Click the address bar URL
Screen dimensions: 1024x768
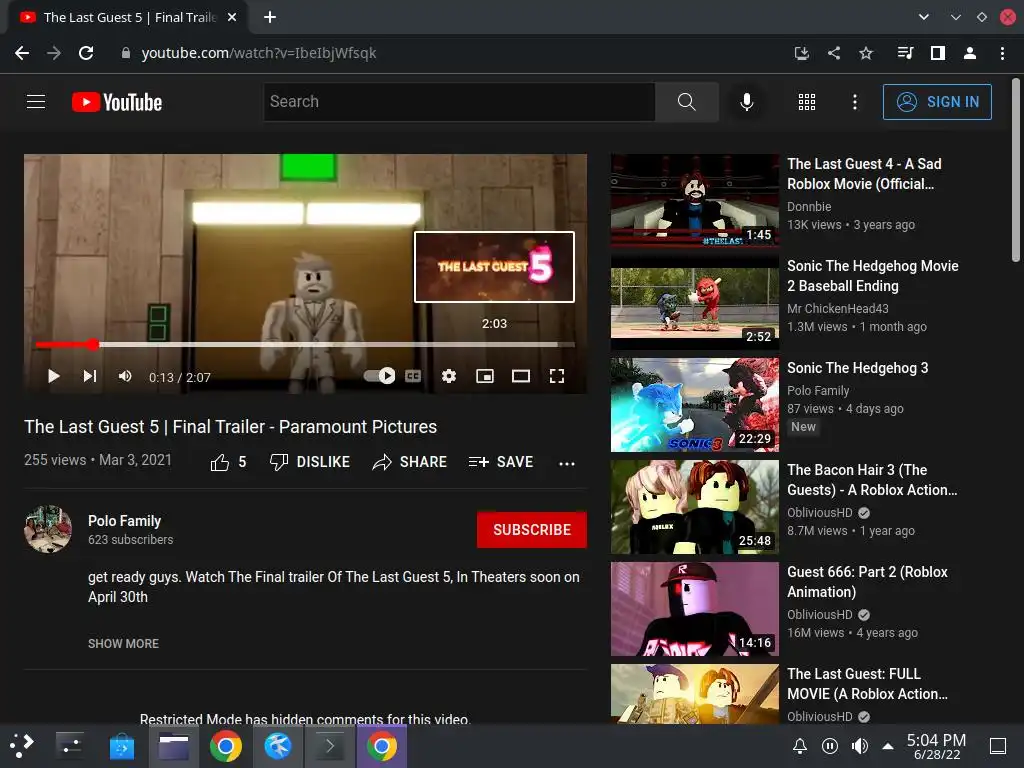coord(259,53)
